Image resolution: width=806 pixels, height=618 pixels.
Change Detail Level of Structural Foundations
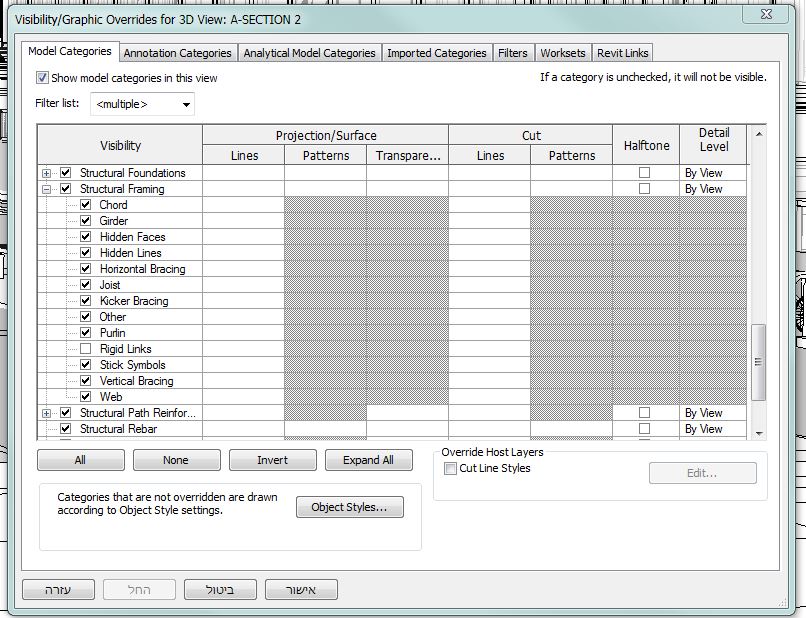pyautogui.click(x=713, y=173)
